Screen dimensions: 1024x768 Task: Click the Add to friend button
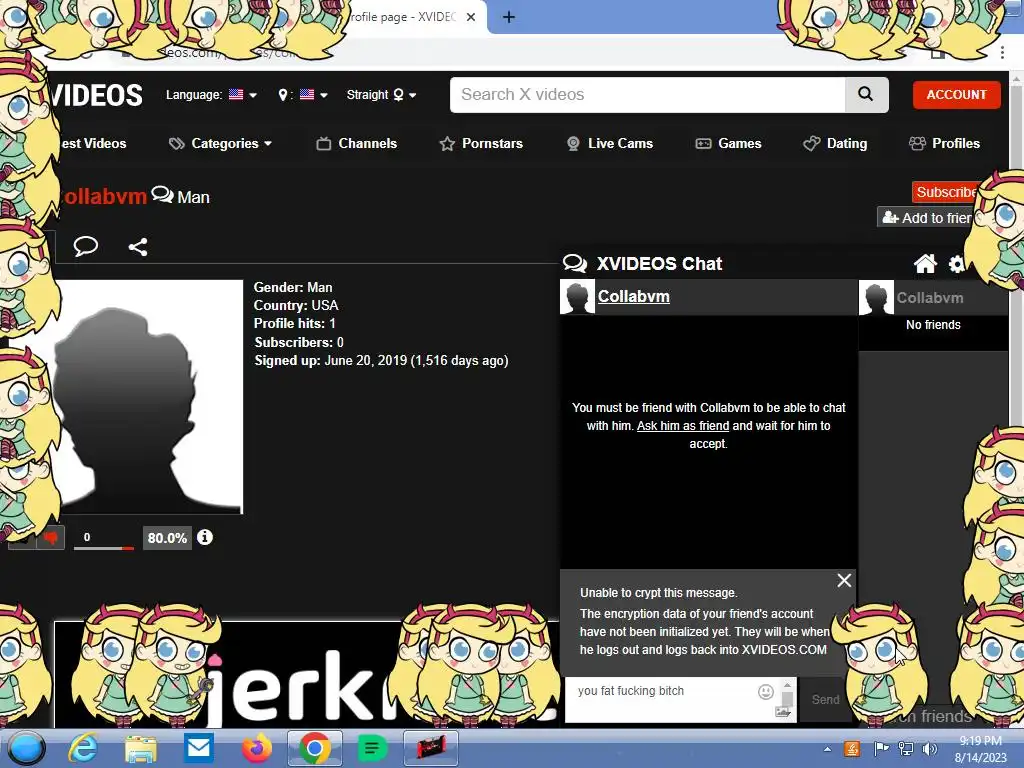point(926,217)
